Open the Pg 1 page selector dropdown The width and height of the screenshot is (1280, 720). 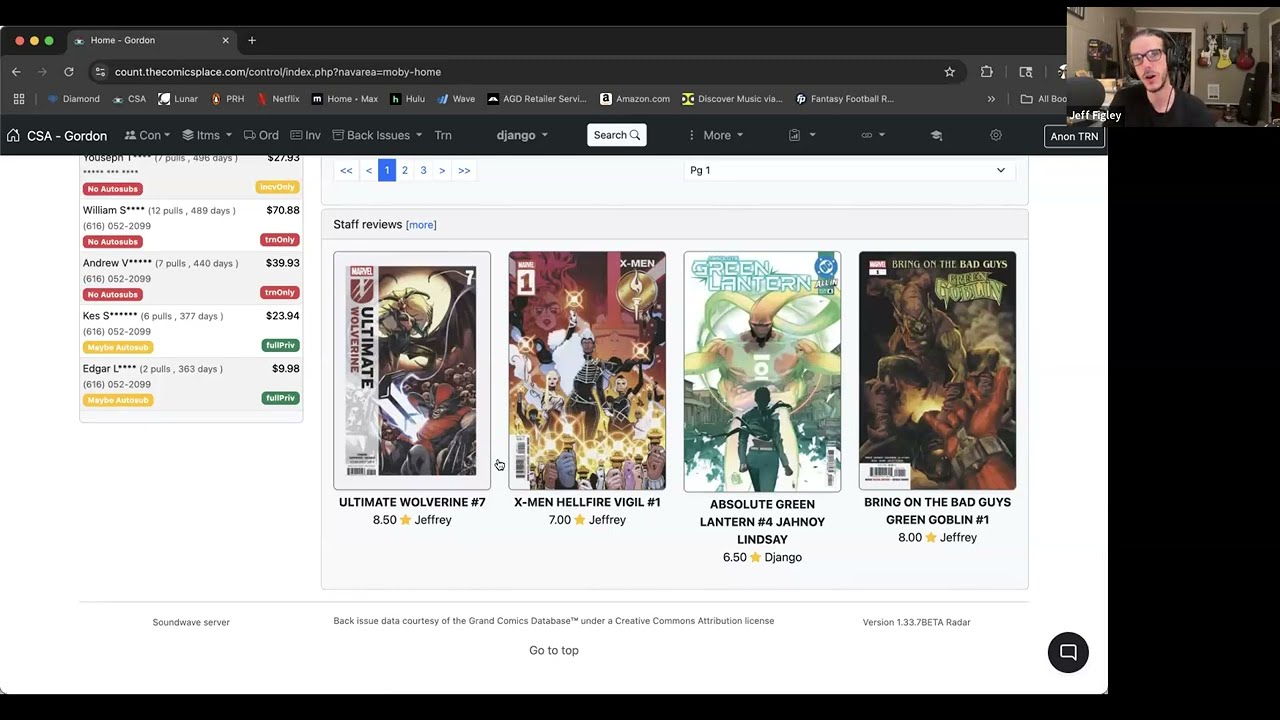click(x=848, y=170)
